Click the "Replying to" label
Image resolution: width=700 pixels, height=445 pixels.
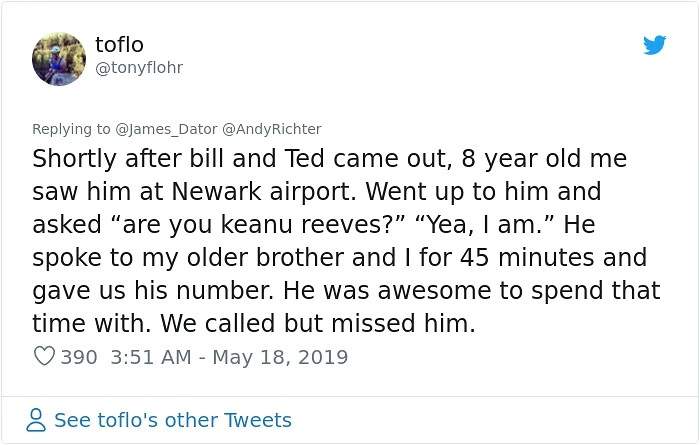click(72, 129)
